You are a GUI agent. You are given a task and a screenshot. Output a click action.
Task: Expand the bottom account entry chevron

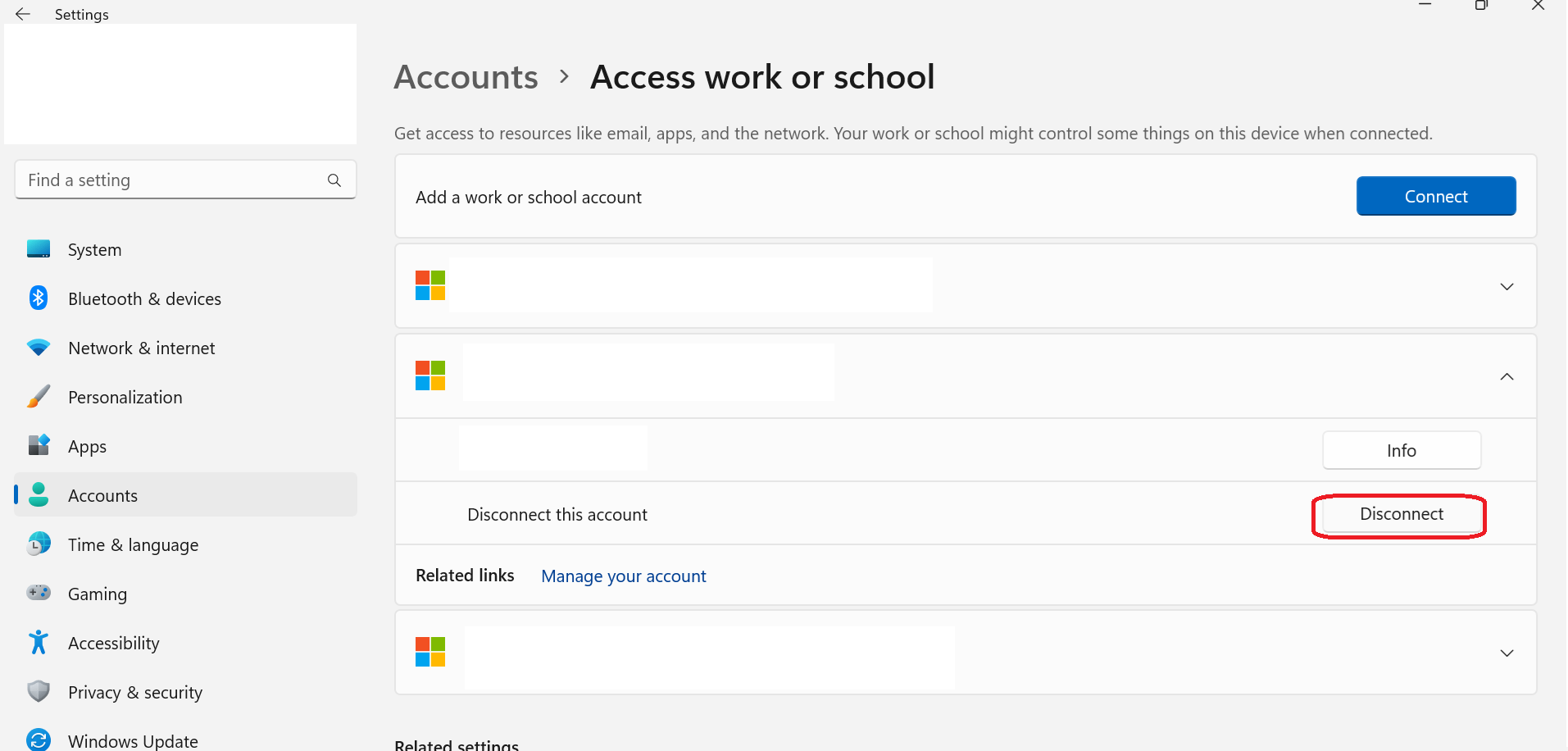pos(1507,653)
